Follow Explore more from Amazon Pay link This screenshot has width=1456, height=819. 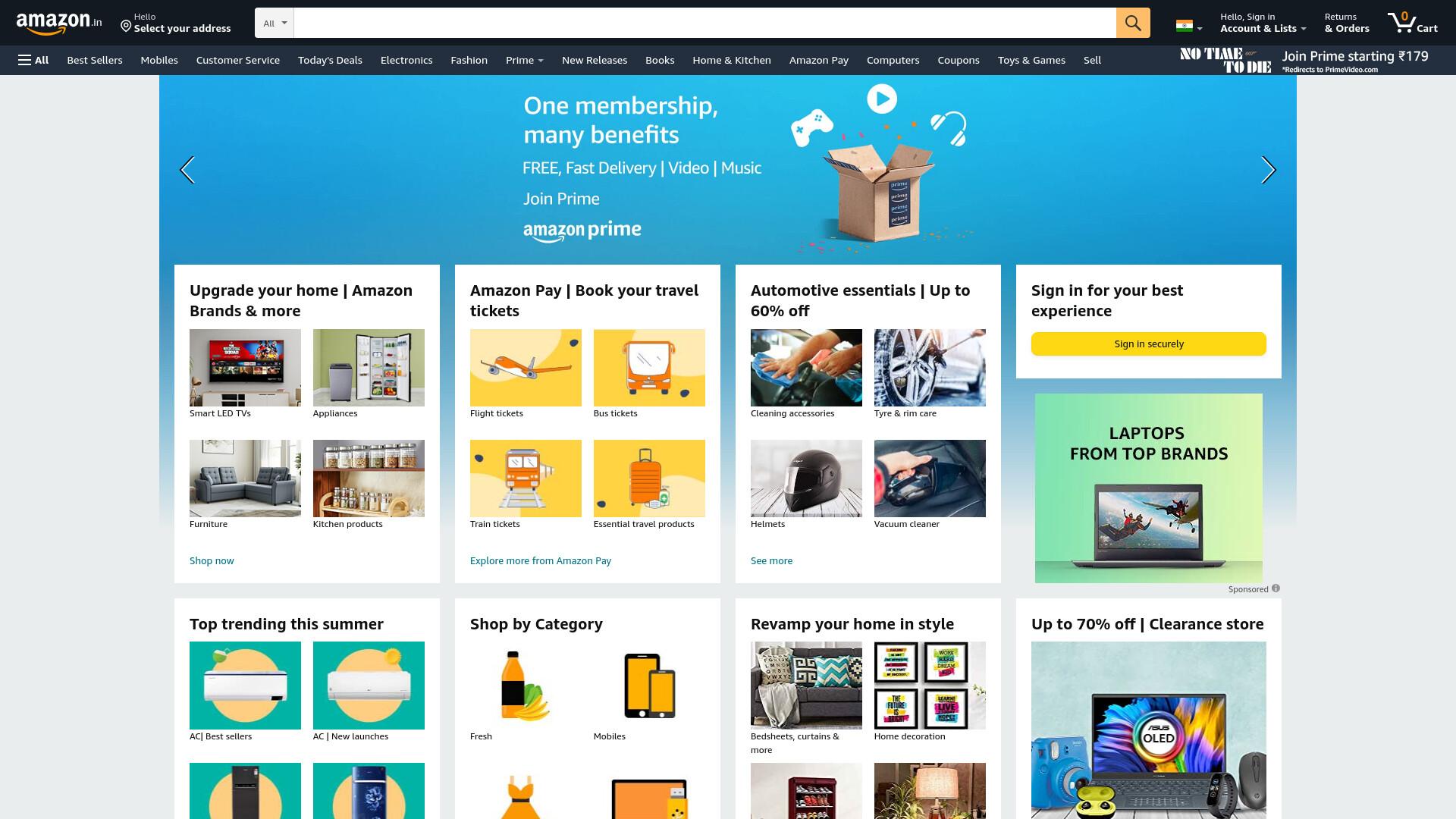click(541, 560)
